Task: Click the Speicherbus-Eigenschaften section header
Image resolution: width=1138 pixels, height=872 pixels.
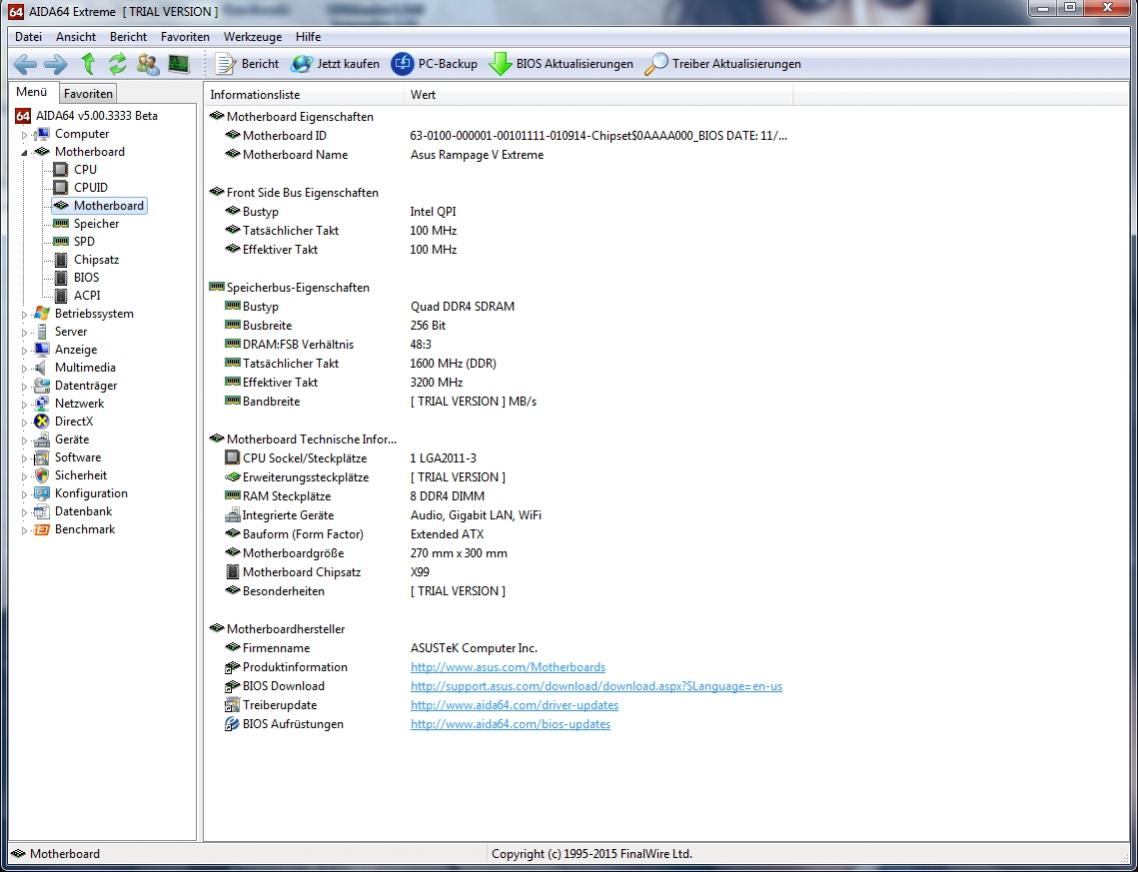Action: pos(289,288)
